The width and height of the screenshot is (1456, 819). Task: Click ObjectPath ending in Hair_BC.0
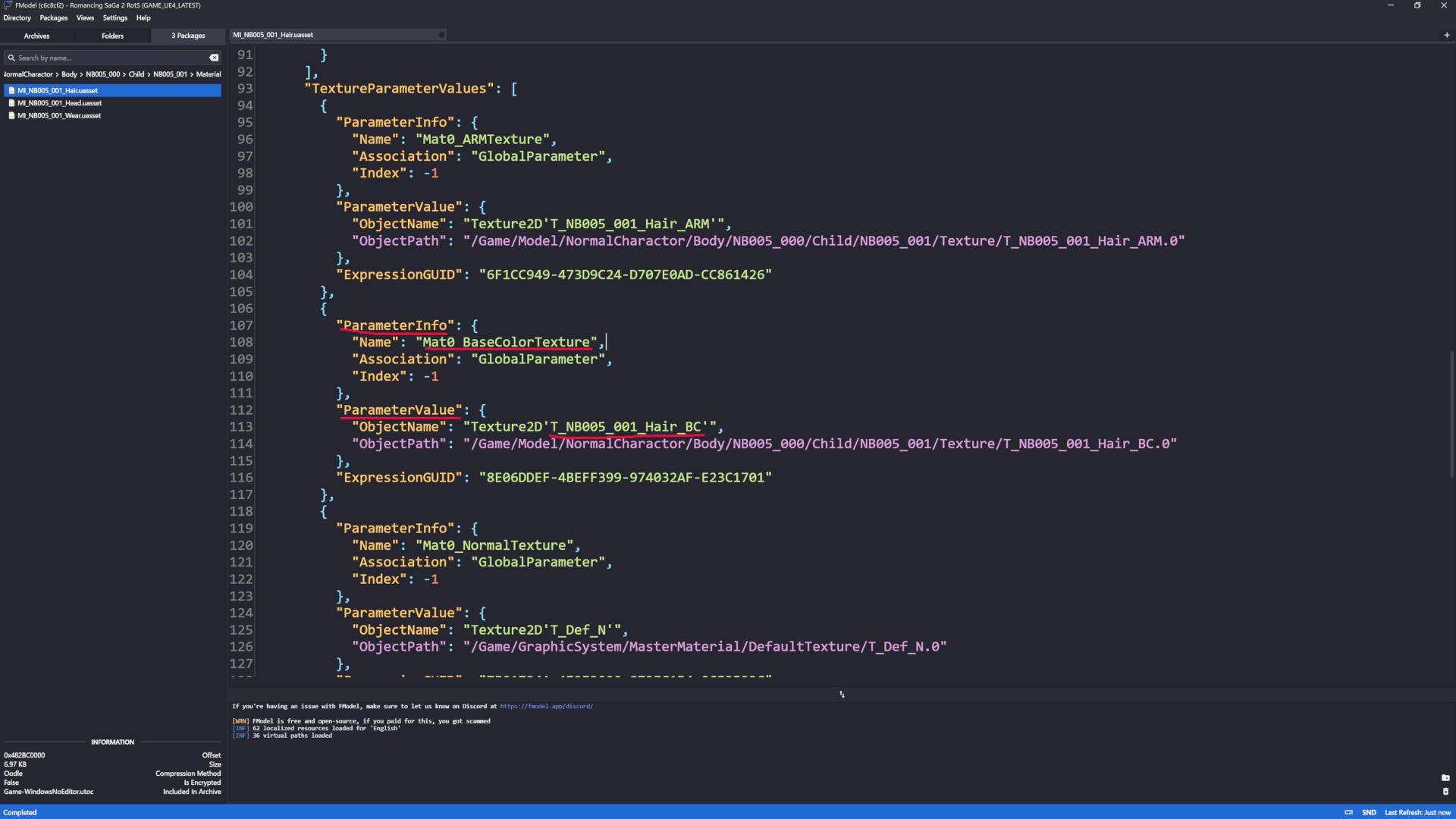click(x=821, y=444)
